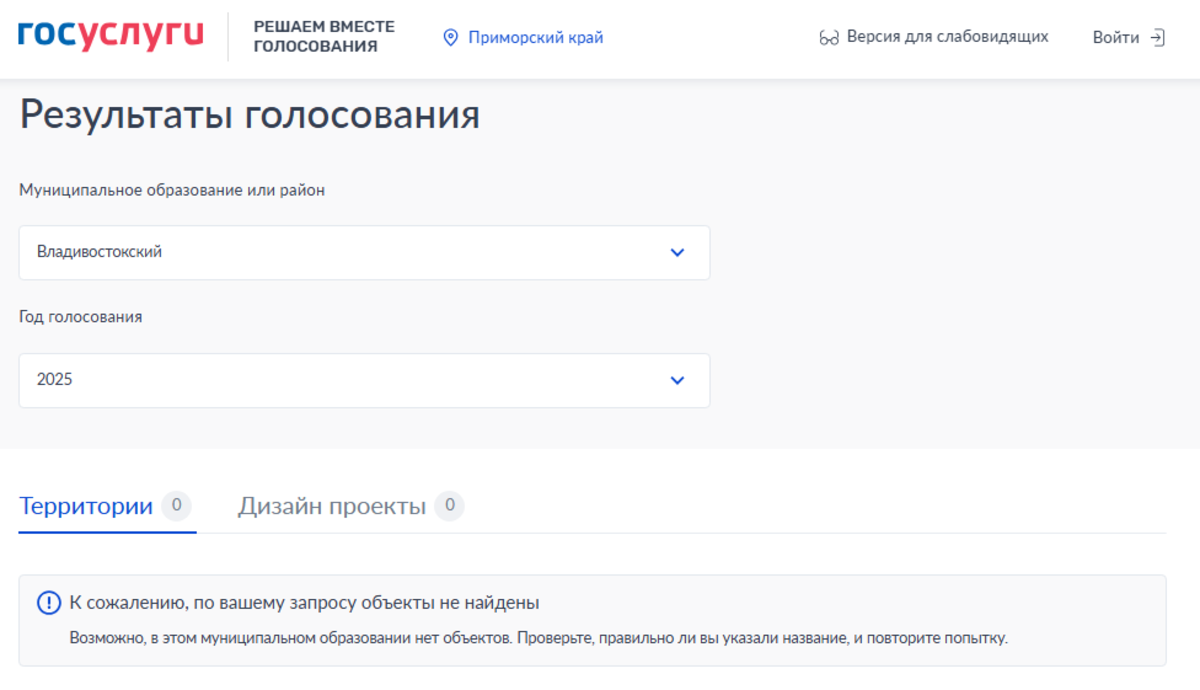Click the exclamation info icon in the alert
Viewport: 1200px width, 690px height.
click(x=49, y=603)
